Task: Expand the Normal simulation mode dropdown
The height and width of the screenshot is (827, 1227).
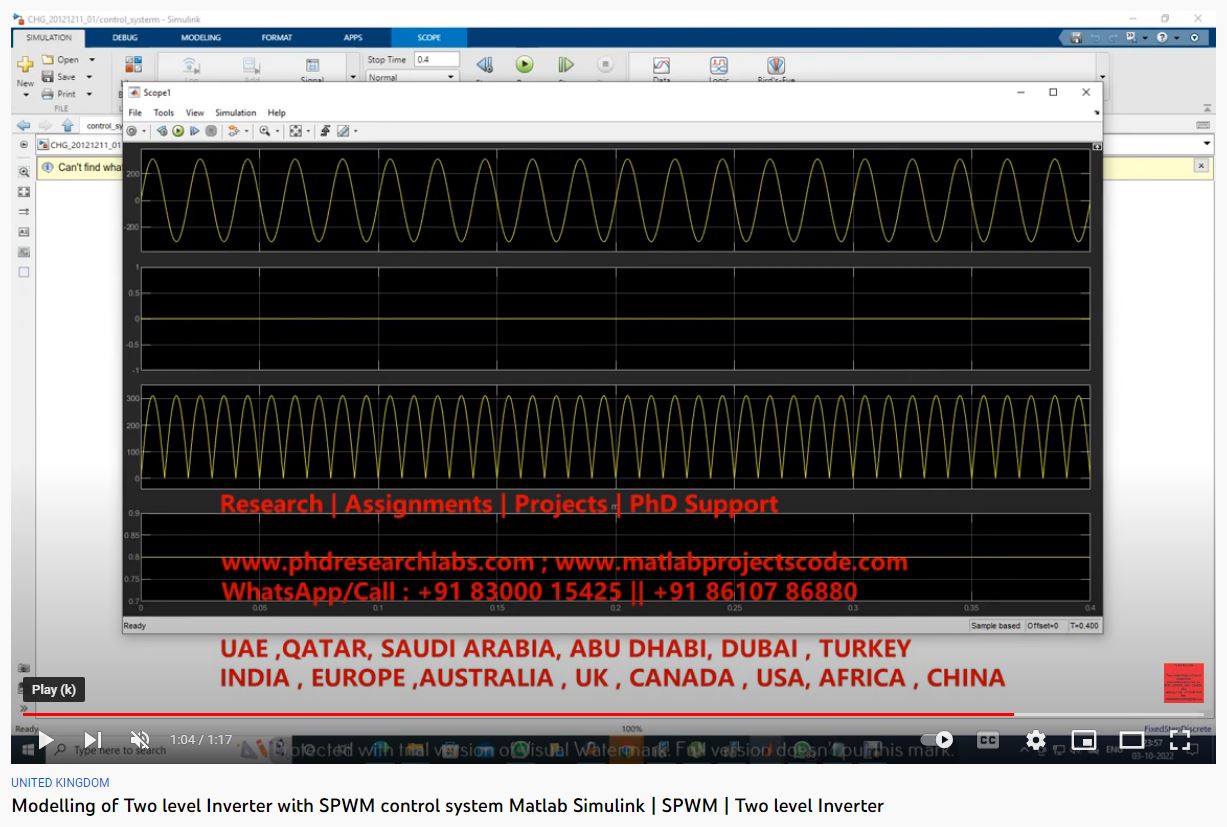Action: 451,78
